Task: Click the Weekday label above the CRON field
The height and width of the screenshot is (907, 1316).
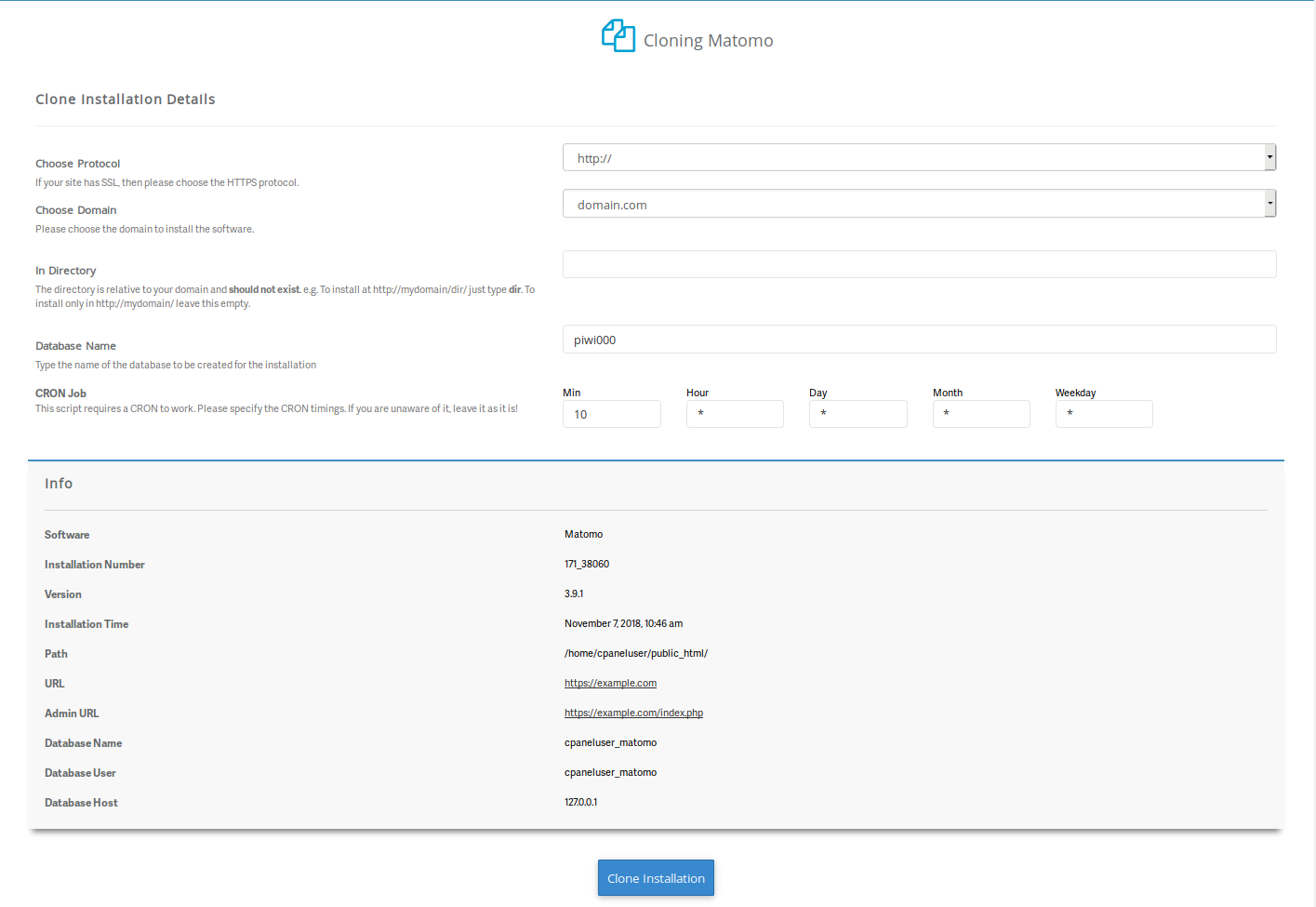Action: (1075, 393)
